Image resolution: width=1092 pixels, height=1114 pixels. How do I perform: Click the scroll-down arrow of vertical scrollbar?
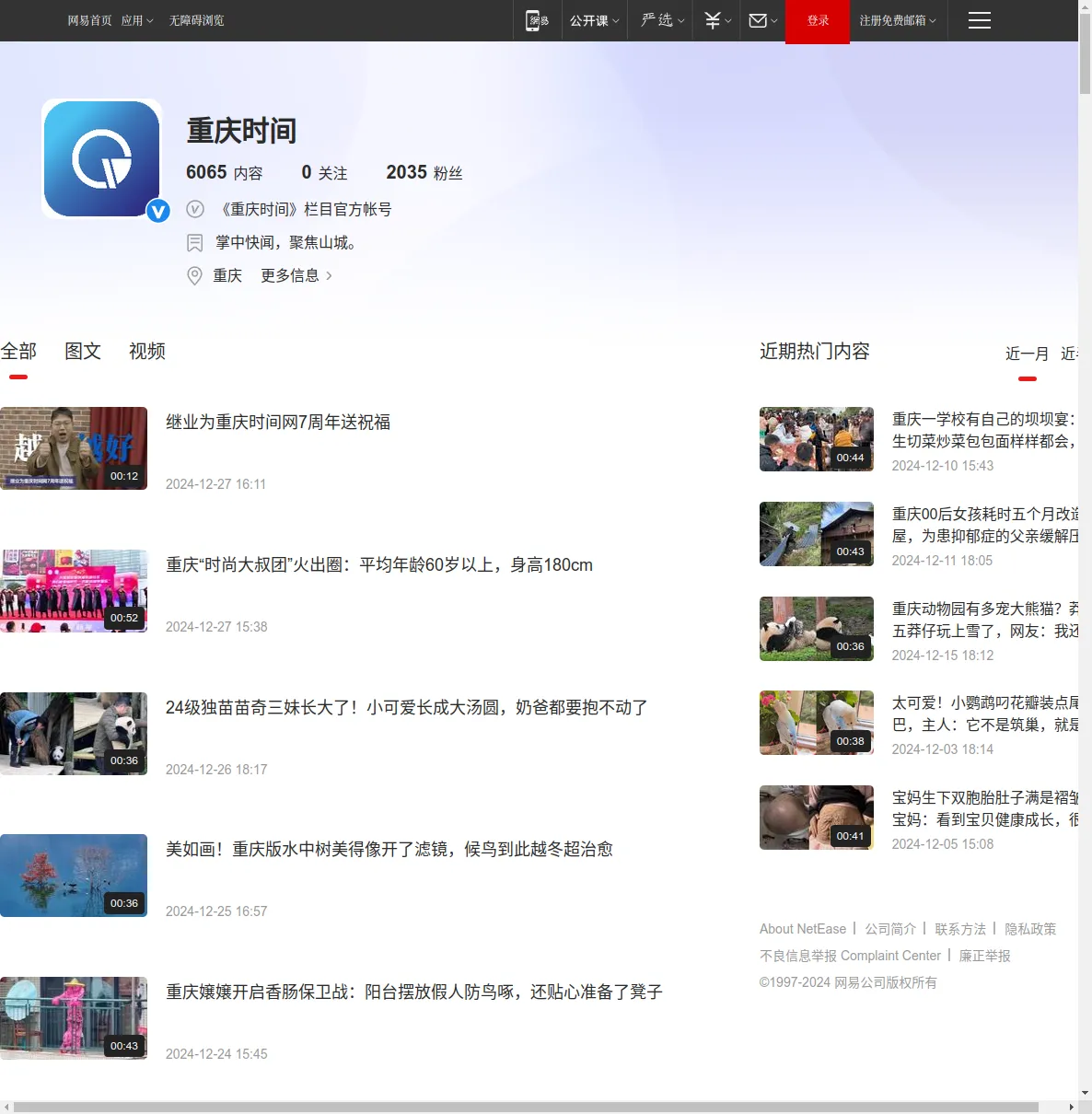(1085, 1093)
